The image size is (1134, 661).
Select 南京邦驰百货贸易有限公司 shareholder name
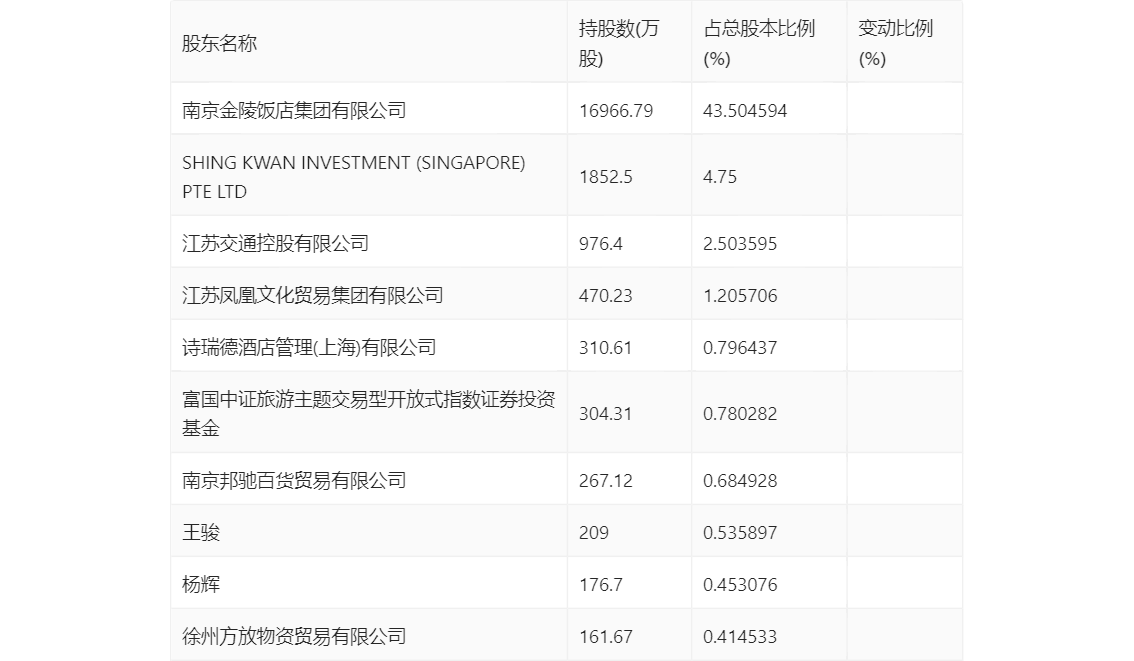point(294,481)
